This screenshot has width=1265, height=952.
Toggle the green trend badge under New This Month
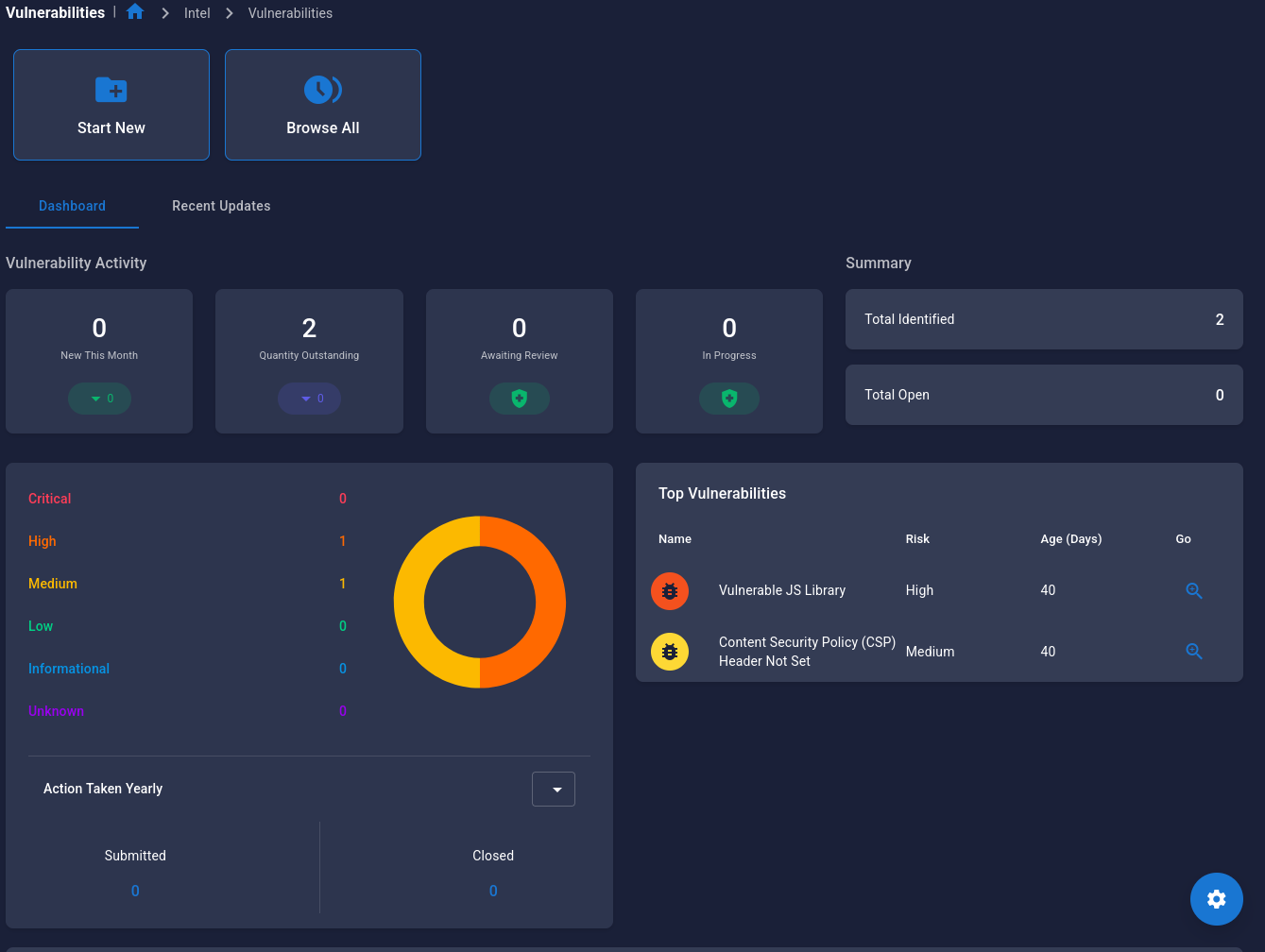click(x=99, y=398)
